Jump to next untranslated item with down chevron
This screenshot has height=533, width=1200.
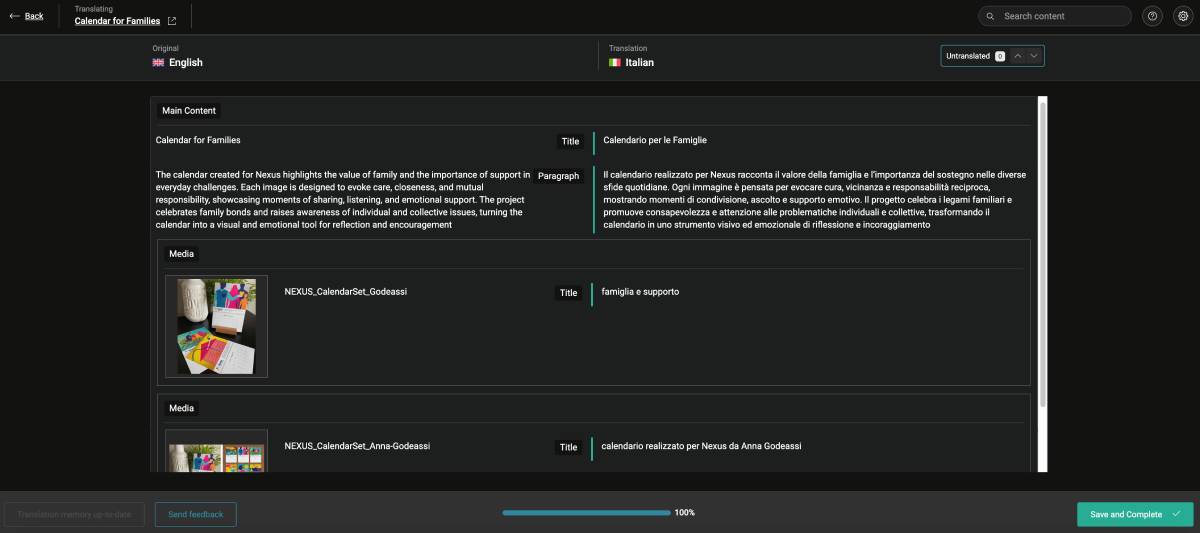click(x=1034, y=56)
